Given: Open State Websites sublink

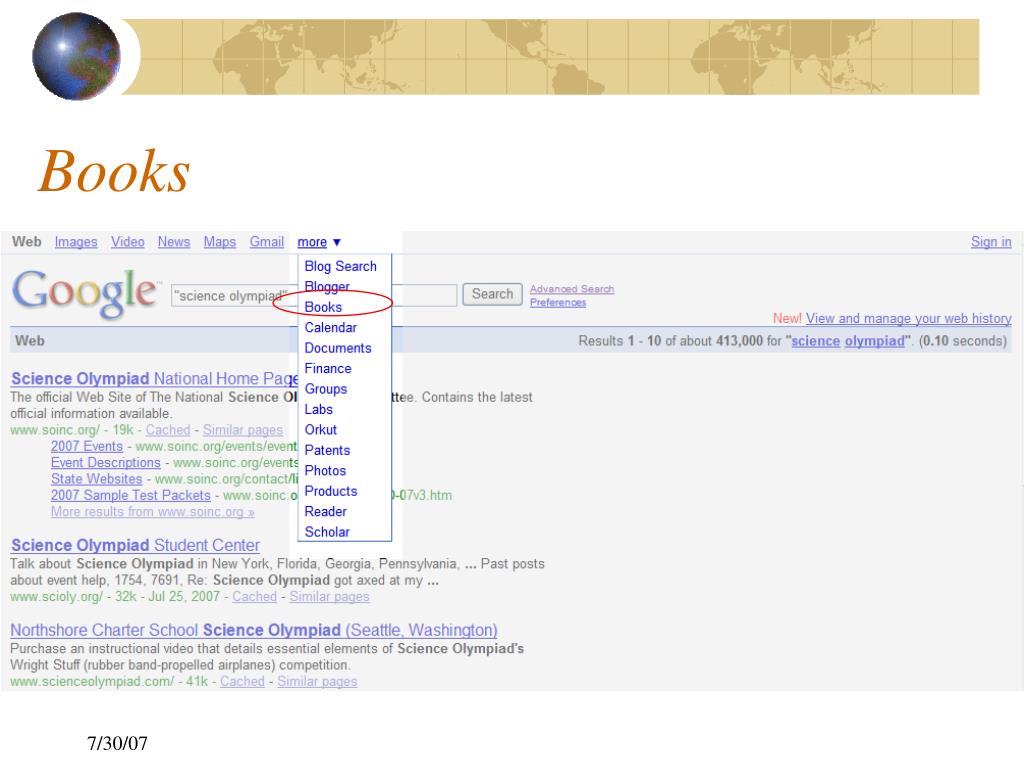Looking at the screenshot, I should 97,479.
